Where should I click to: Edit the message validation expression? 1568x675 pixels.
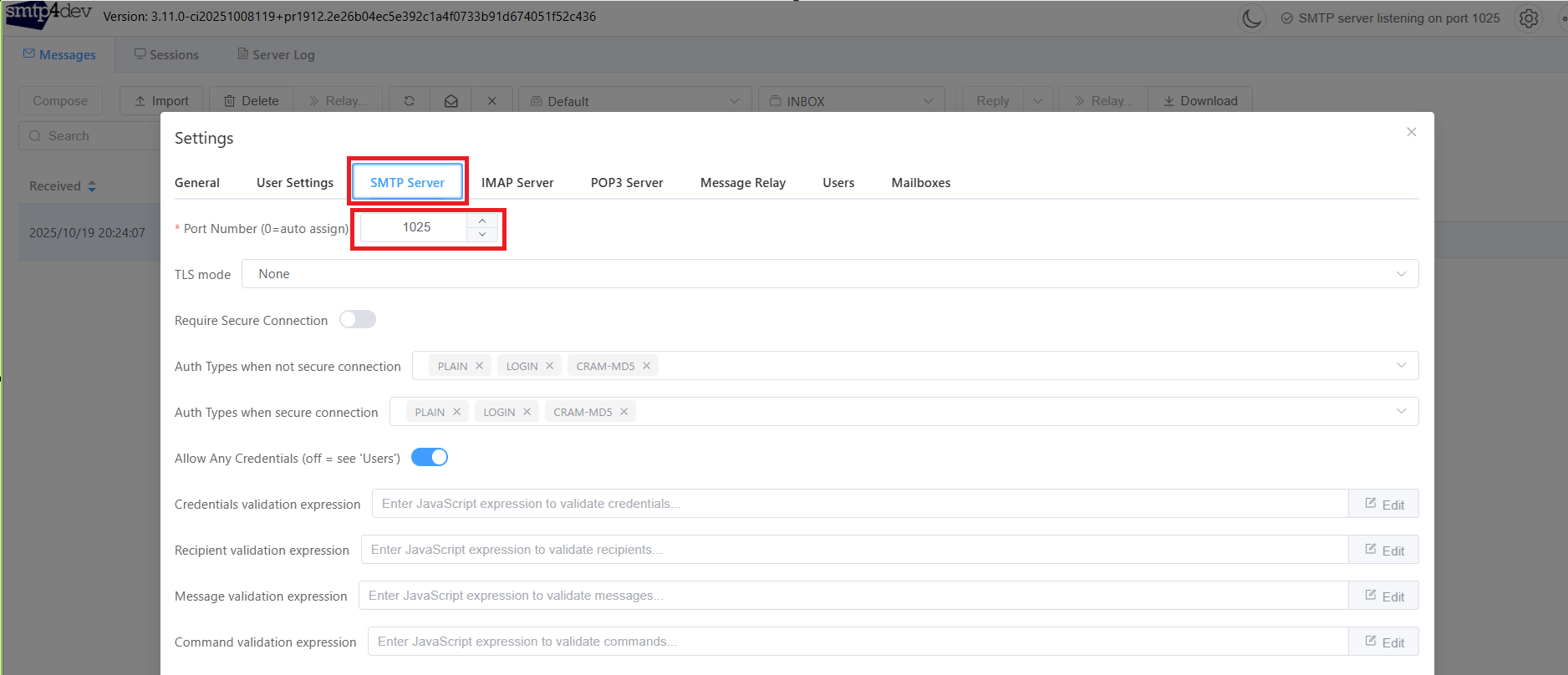[x=1384, y=596]
